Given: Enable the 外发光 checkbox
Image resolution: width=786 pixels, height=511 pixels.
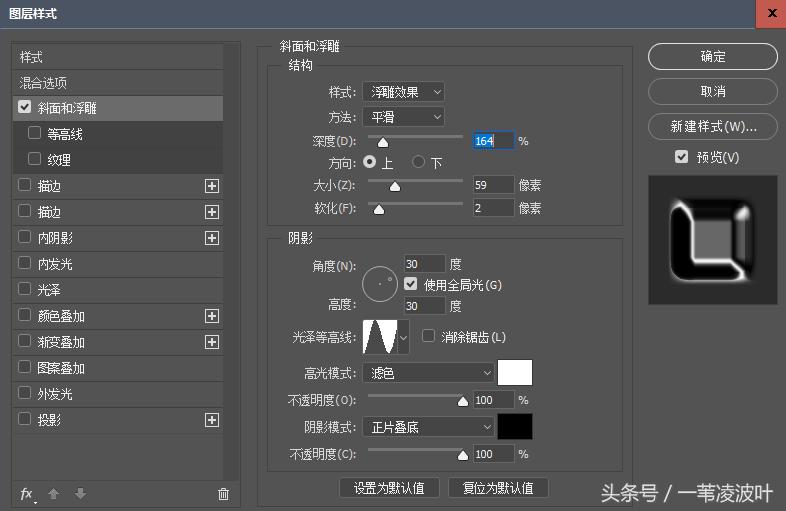Looking at the screenshot, I should point(25,393).
